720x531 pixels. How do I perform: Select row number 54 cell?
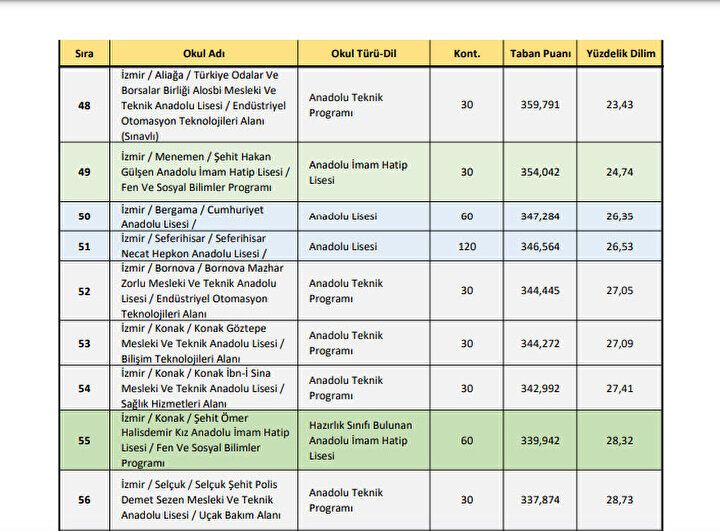point(84,388)
